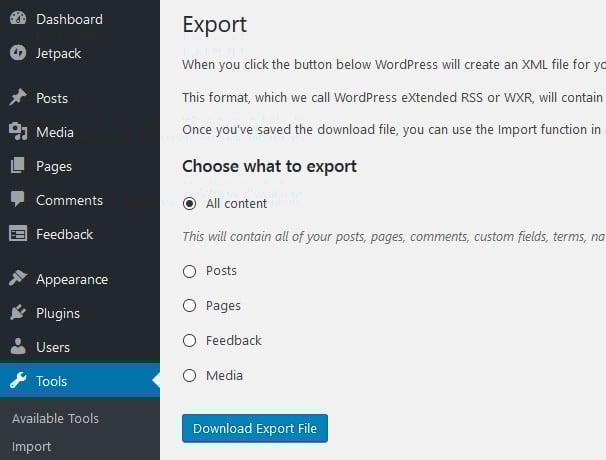Viewport: 606px width, 460px height.
Task: Go to Posts in sidebar
Action: tap(80, 98)
